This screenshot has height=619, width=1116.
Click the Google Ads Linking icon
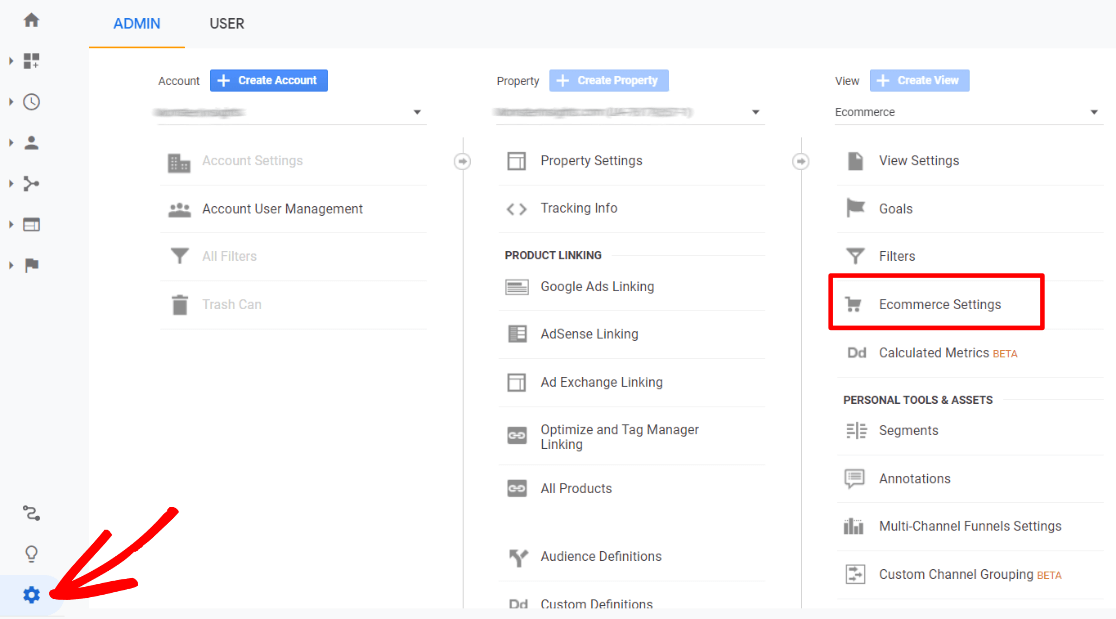click(x=517, y=287)
